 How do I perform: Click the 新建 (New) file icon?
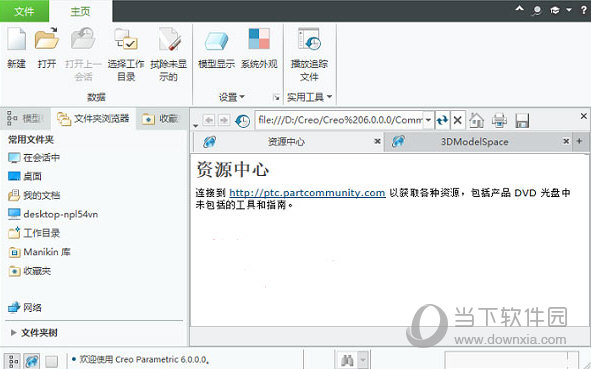pos(17,39)
